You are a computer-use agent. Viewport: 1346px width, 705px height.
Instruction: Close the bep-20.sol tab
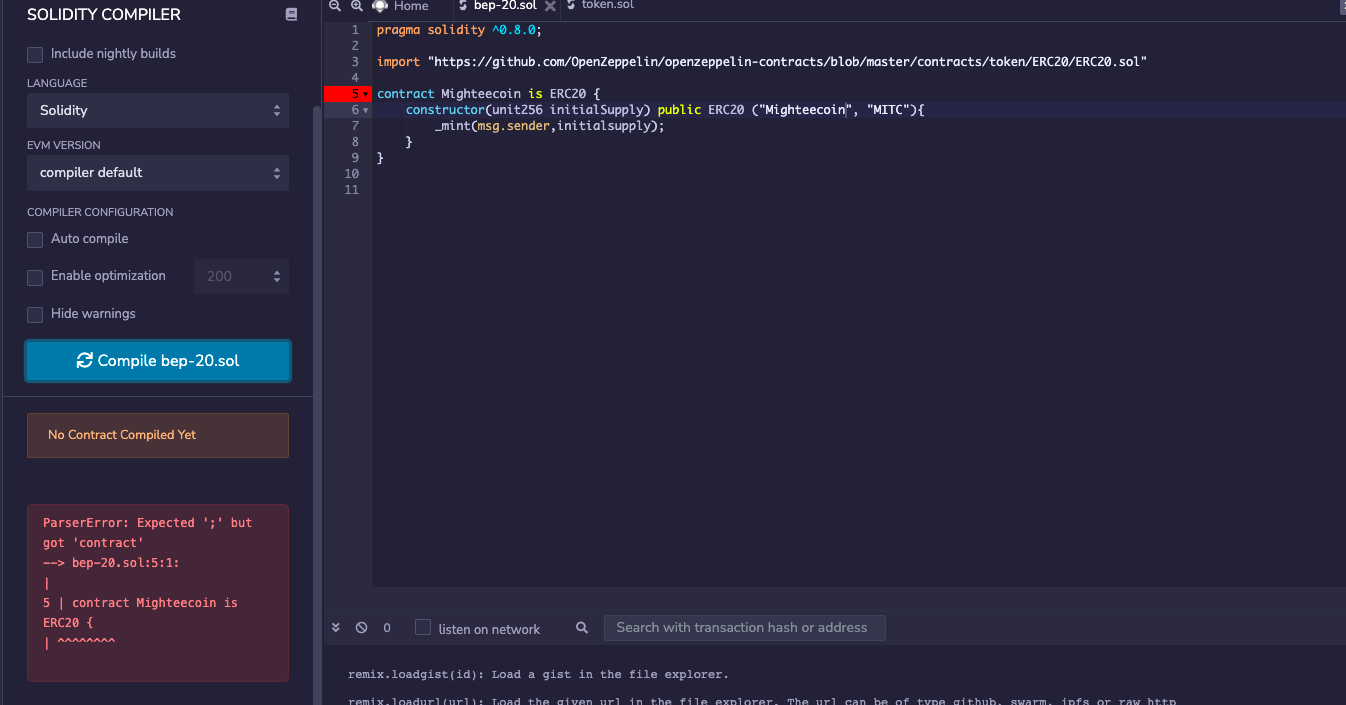550,6
